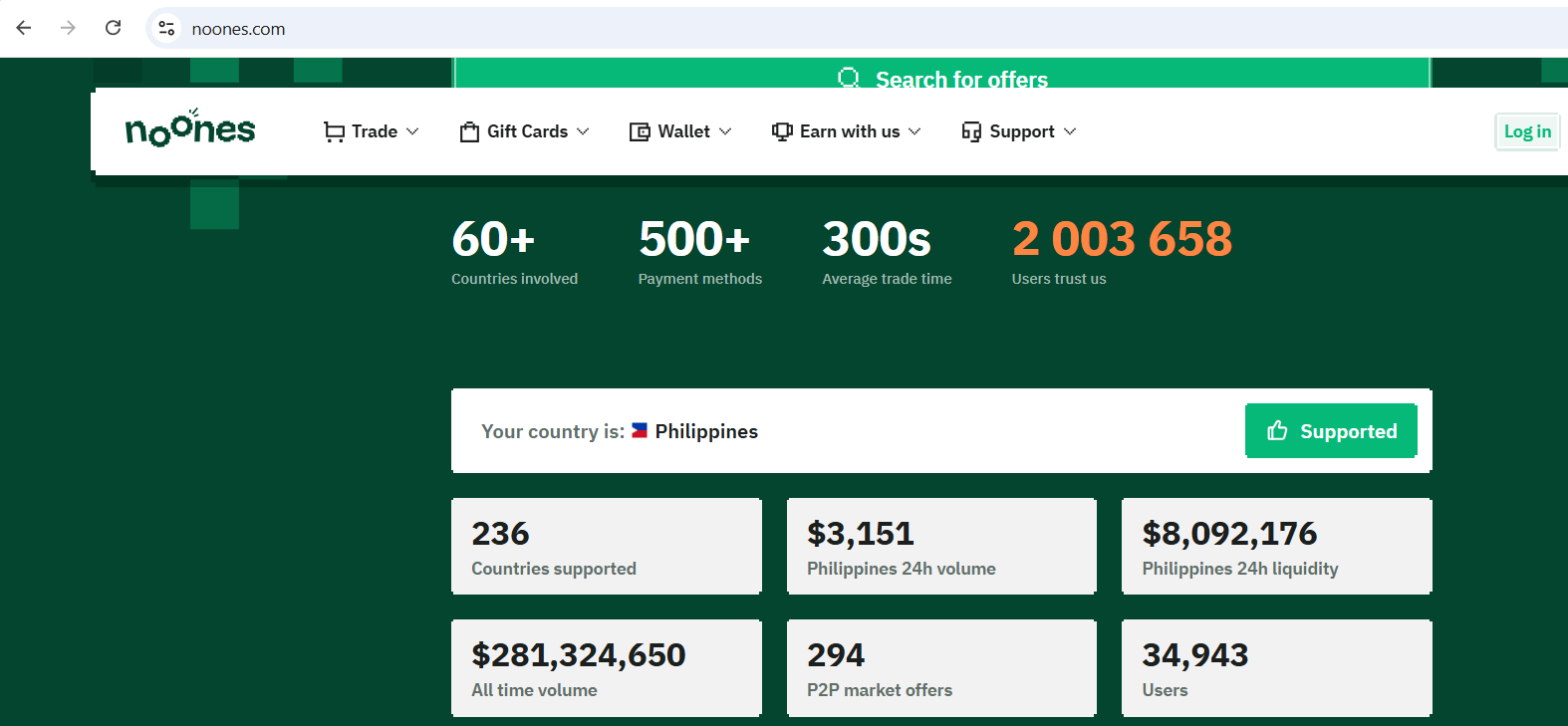Viewport: 1568px width, 726px height.
Task: Click the $8,092,176 Philippines 24h liquidity card
Action: [x=1277, y=547]
